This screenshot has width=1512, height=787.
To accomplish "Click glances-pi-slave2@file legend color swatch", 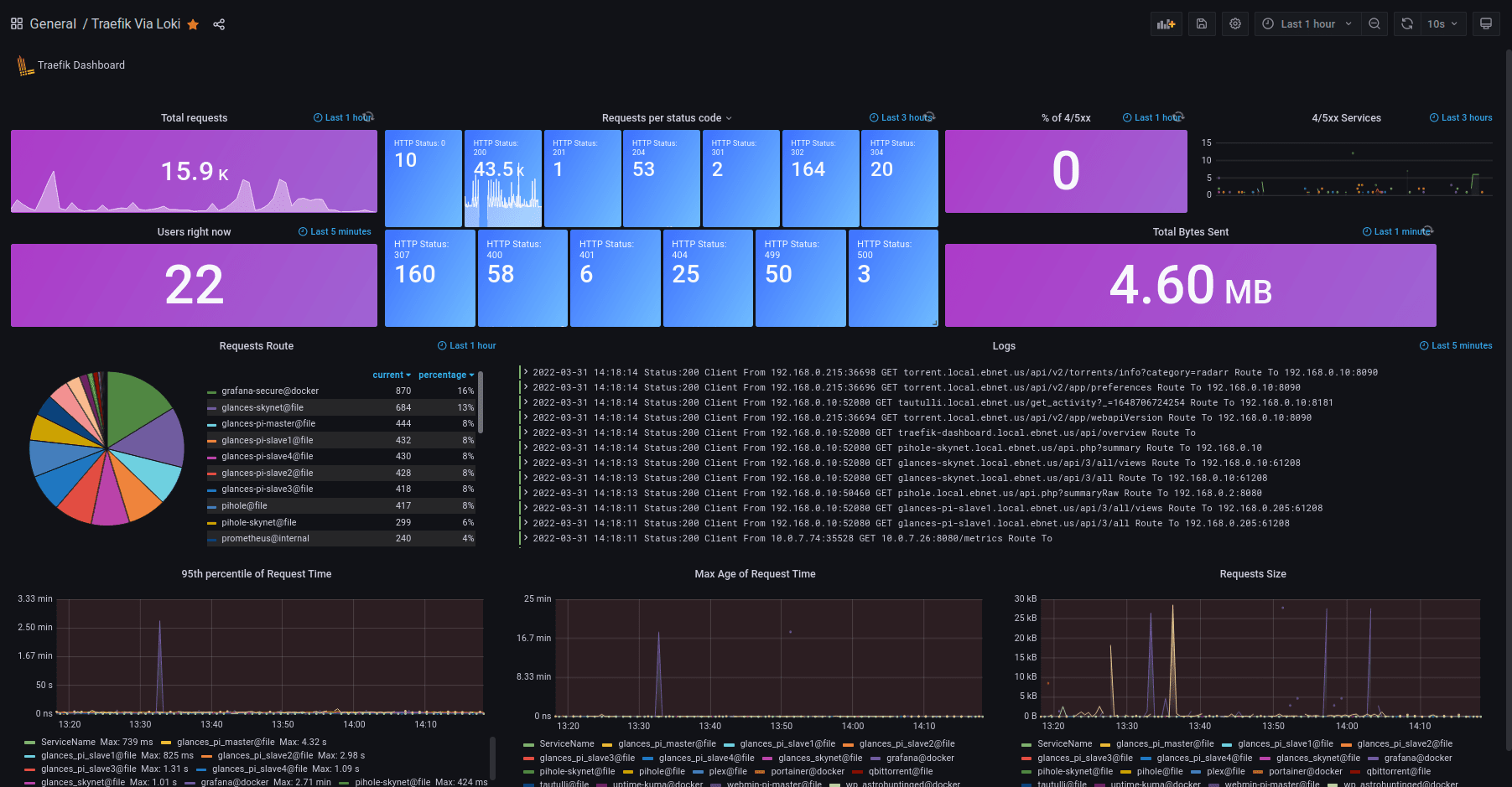I will point(212,474).
